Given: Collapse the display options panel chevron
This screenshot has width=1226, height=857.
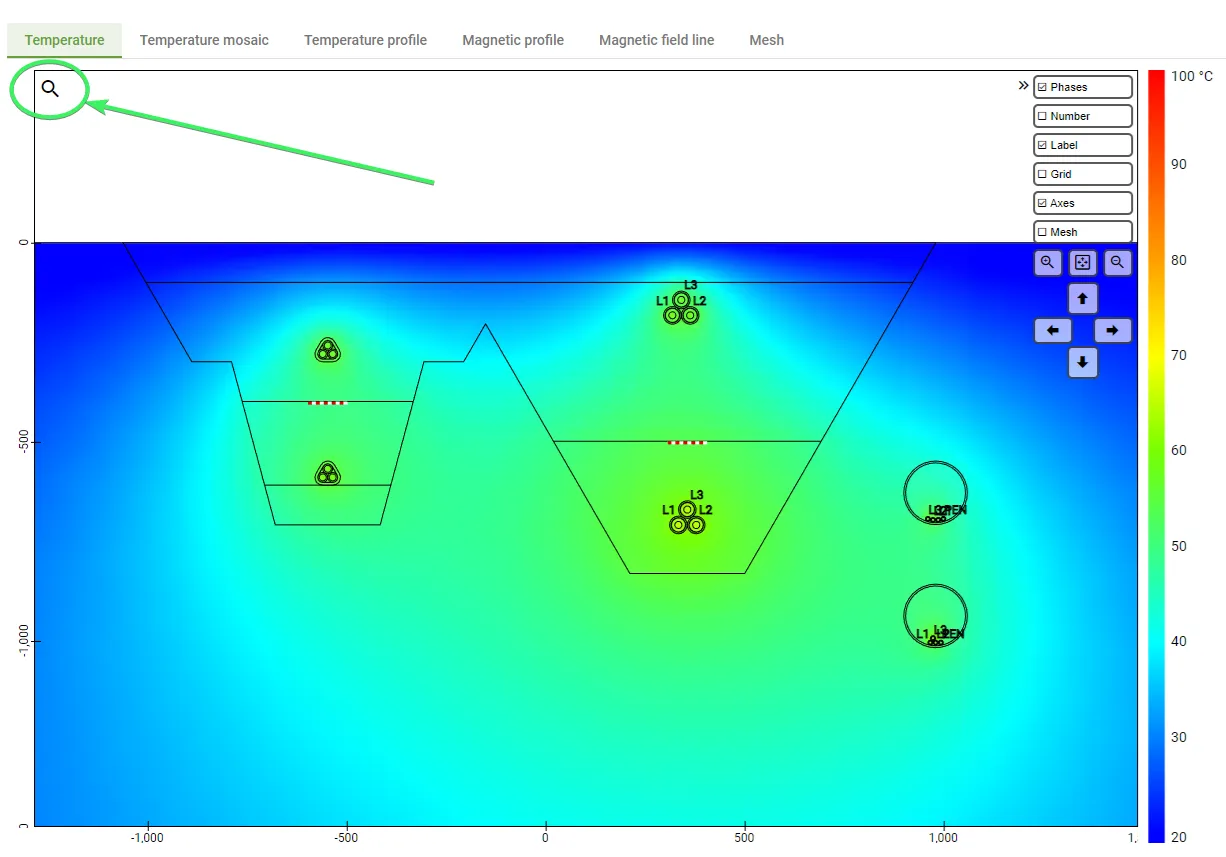Looking at the screenshot, I should (1023, 86).
